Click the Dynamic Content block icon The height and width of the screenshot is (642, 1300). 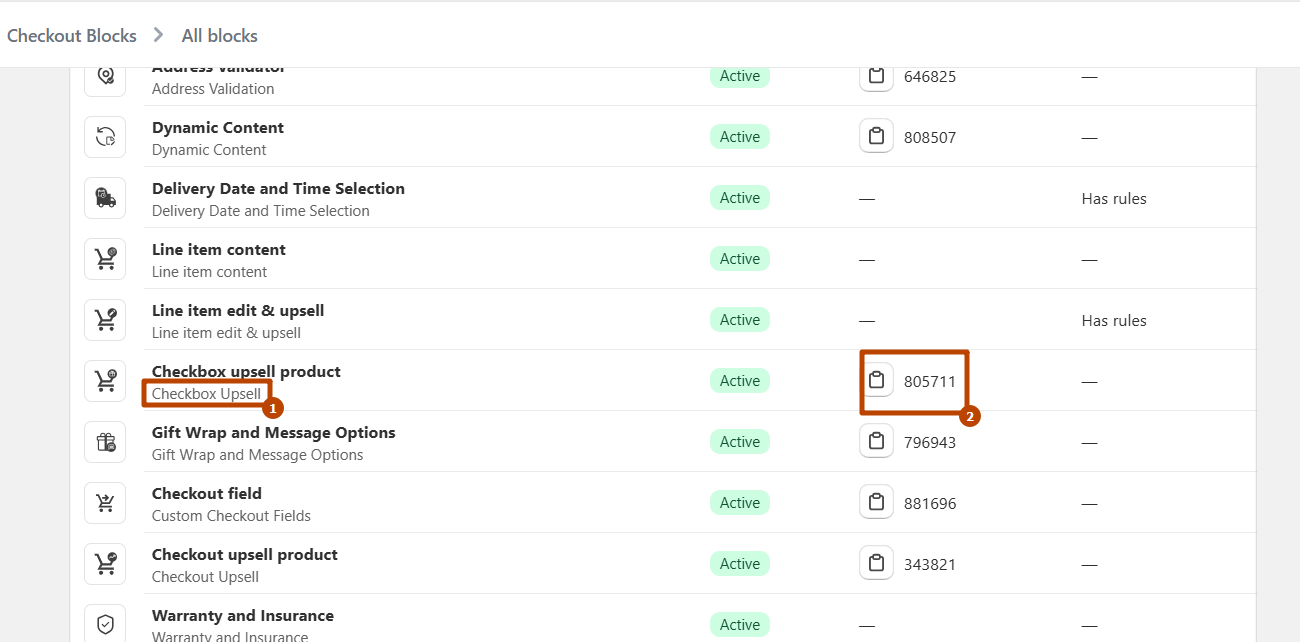[105, 137]
